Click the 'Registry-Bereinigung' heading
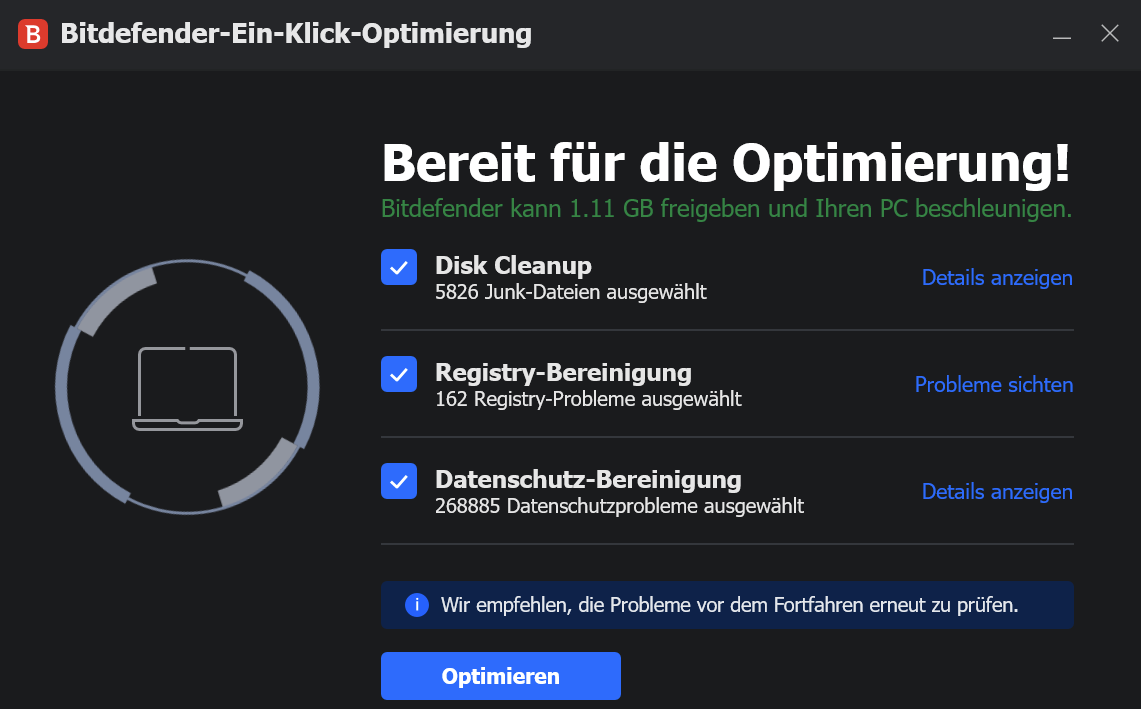The height and width of the screenshot is (709, 1141). pyautogui.click(x=563, y=372)
